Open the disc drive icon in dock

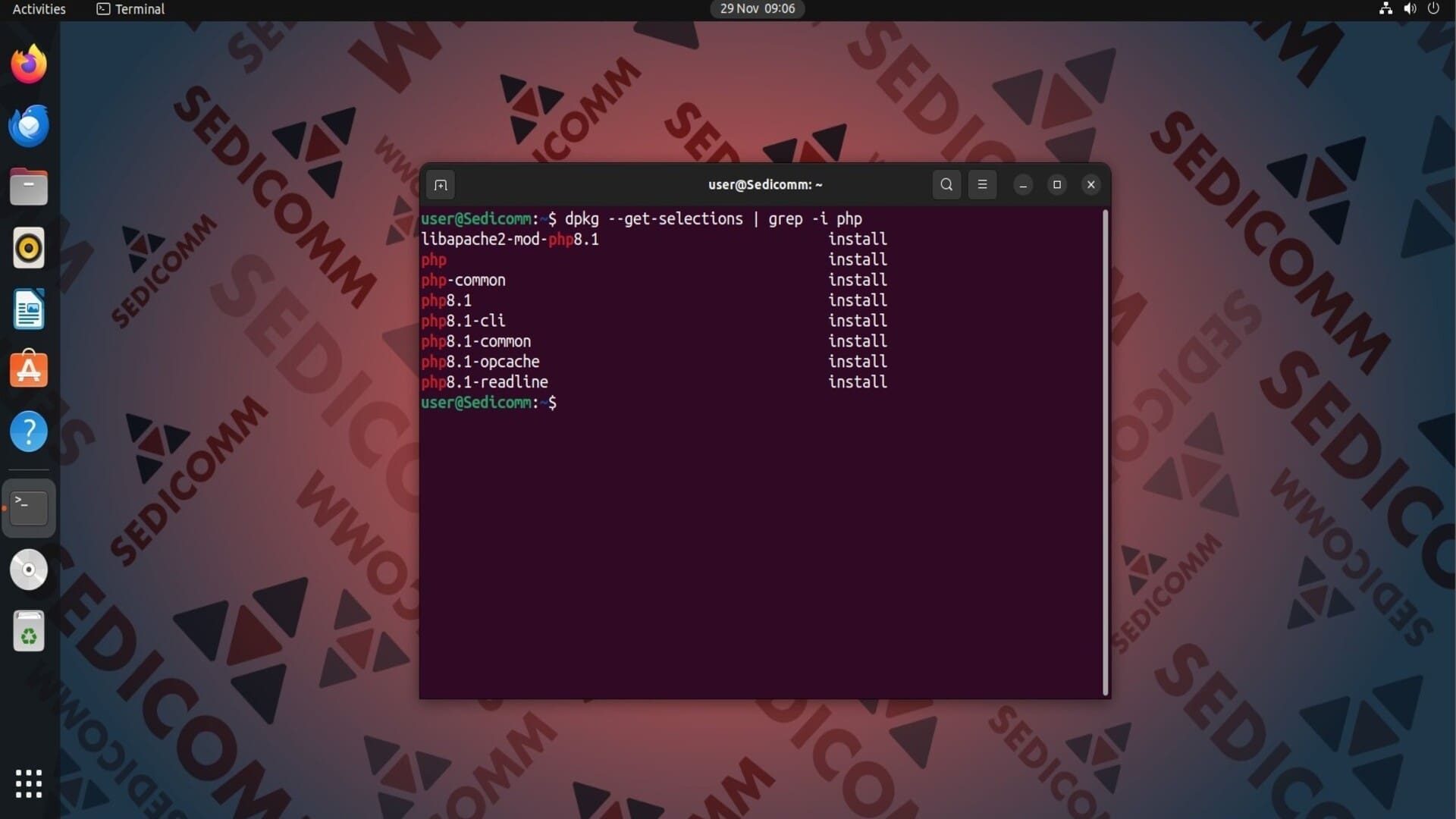click(x=29, y=570)
